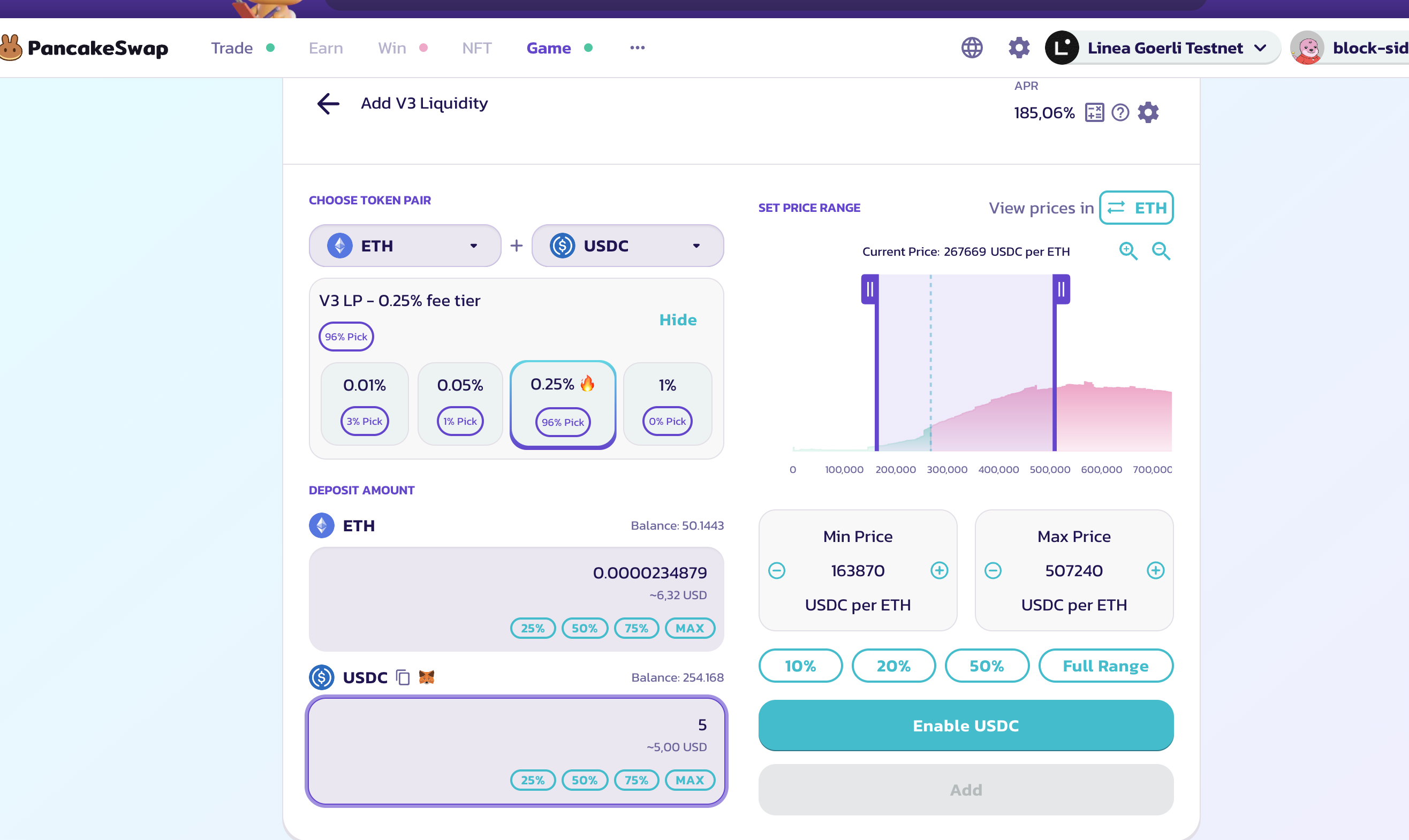The height and width of the screenshot is (840, 1409).
Task: Click the Enable USDC button
Action: pos(966,726)
